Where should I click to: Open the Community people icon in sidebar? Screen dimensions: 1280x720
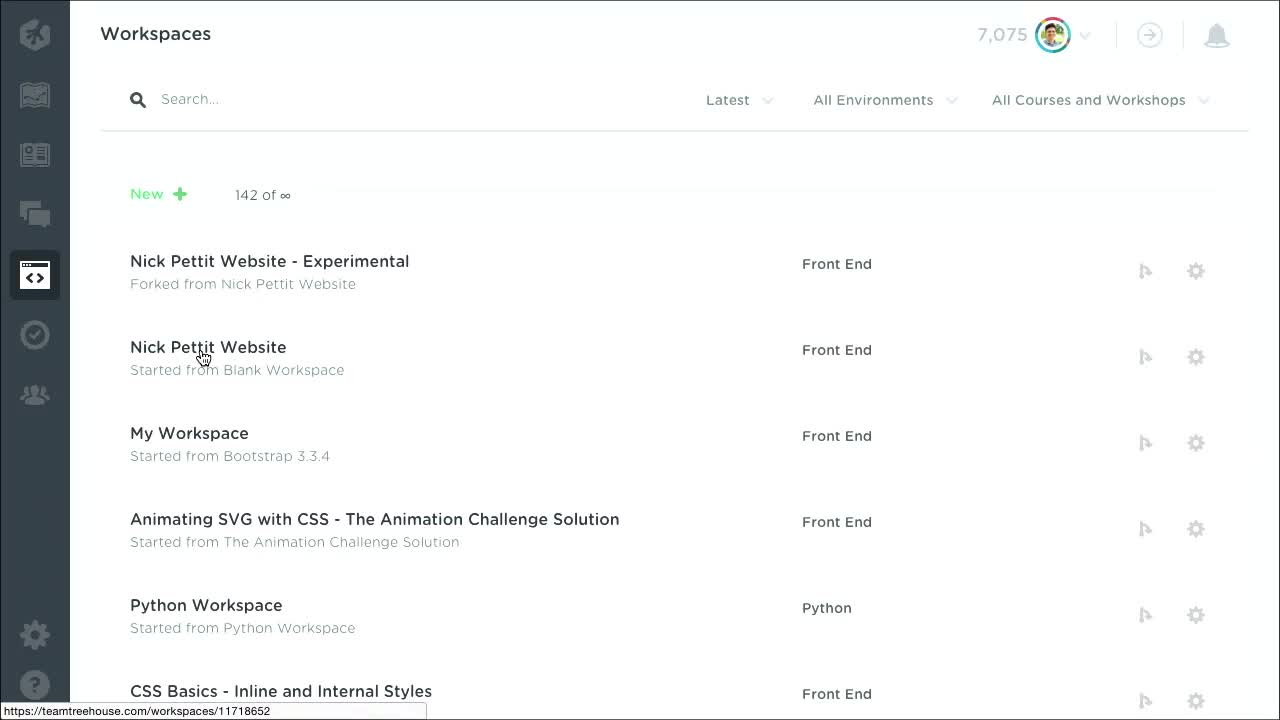point(35,394)
